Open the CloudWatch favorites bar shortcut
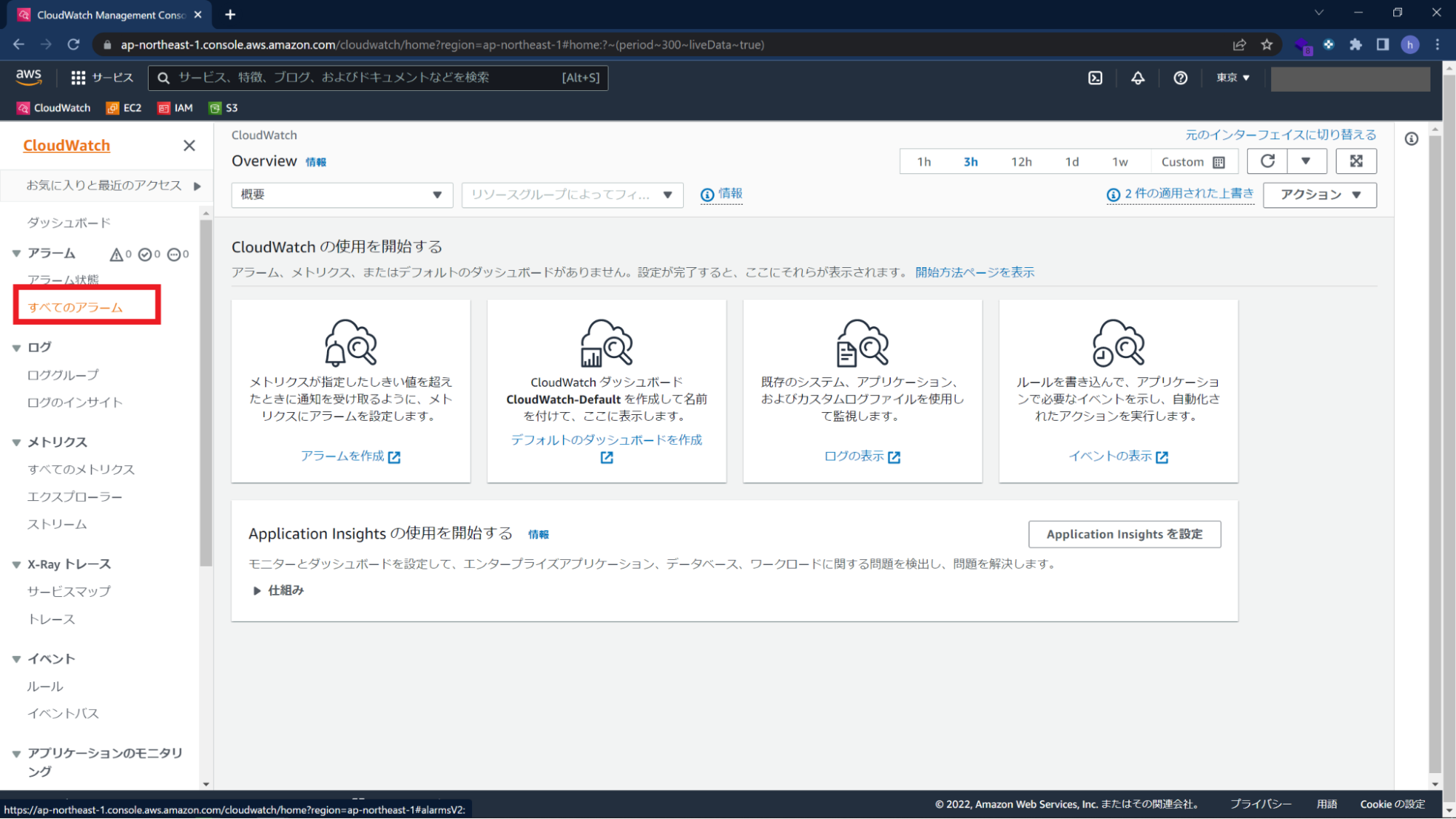This screenshot has width=1456, height=819. click(x=54, y=108)
